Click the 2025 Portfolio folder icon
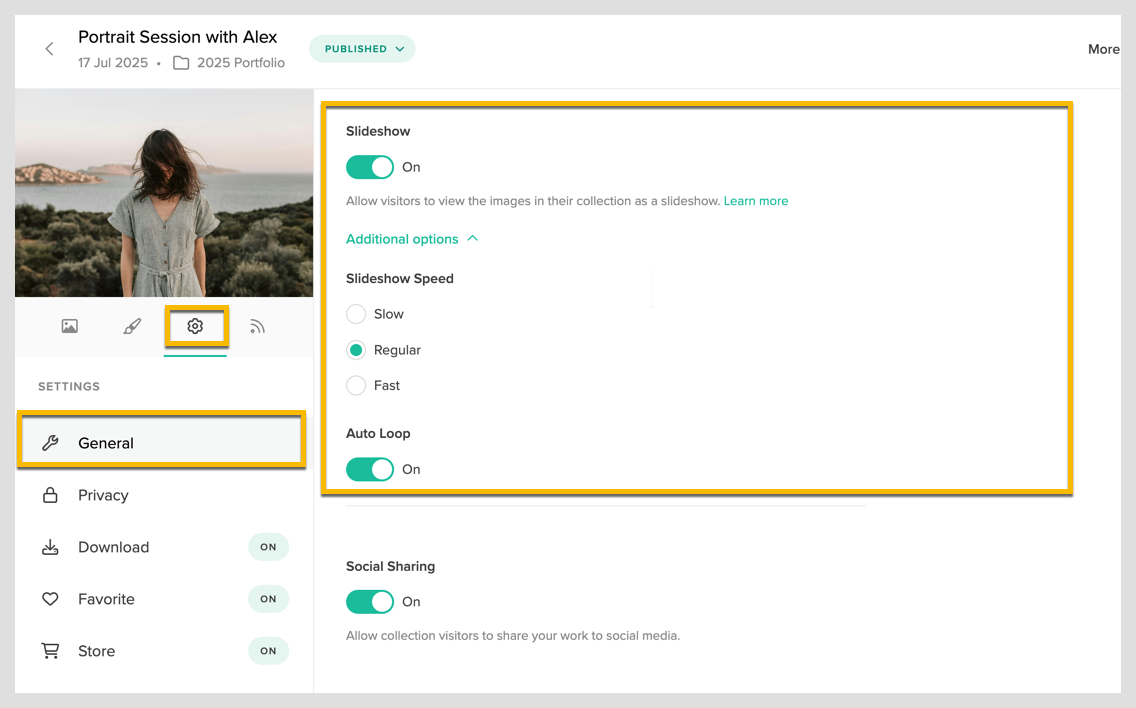Viewport: 1136px width, 708px height. click(x=181, y=63)
